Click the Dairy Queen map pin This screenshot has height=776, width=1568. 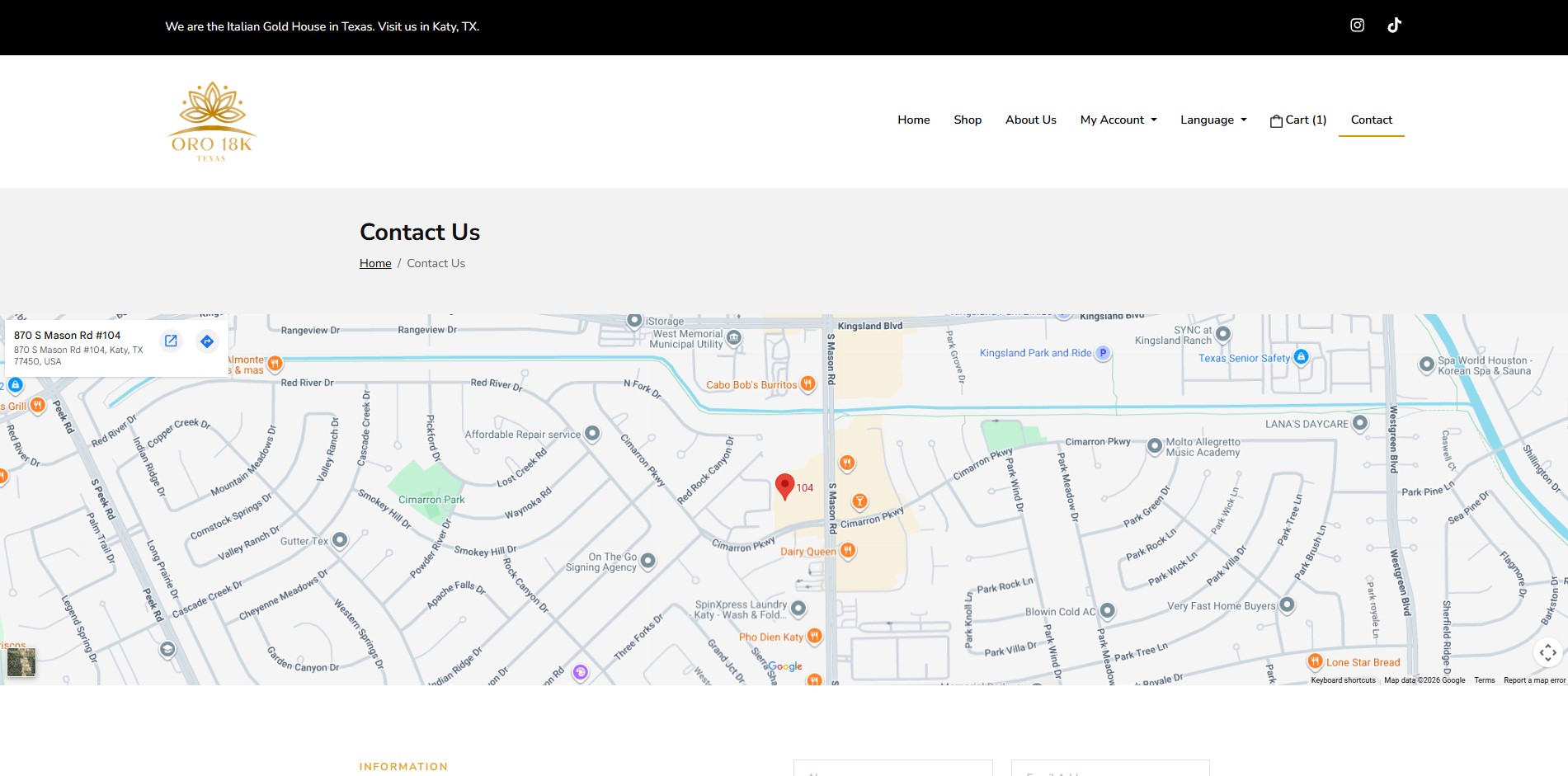848,550
